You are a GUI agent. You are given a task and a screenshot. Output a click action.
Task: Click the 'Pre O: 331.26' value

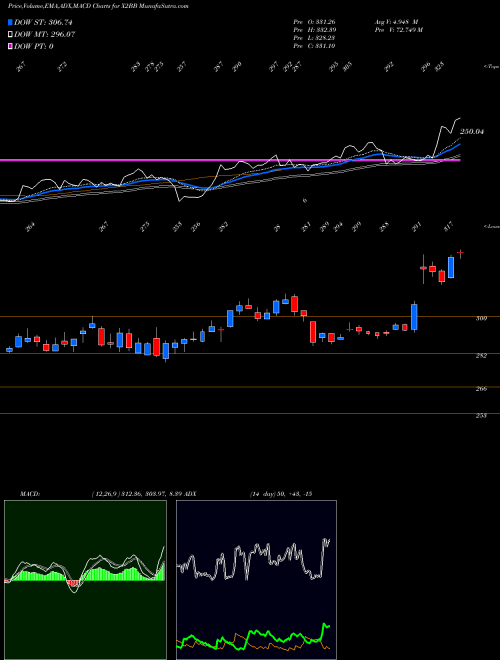314,21
